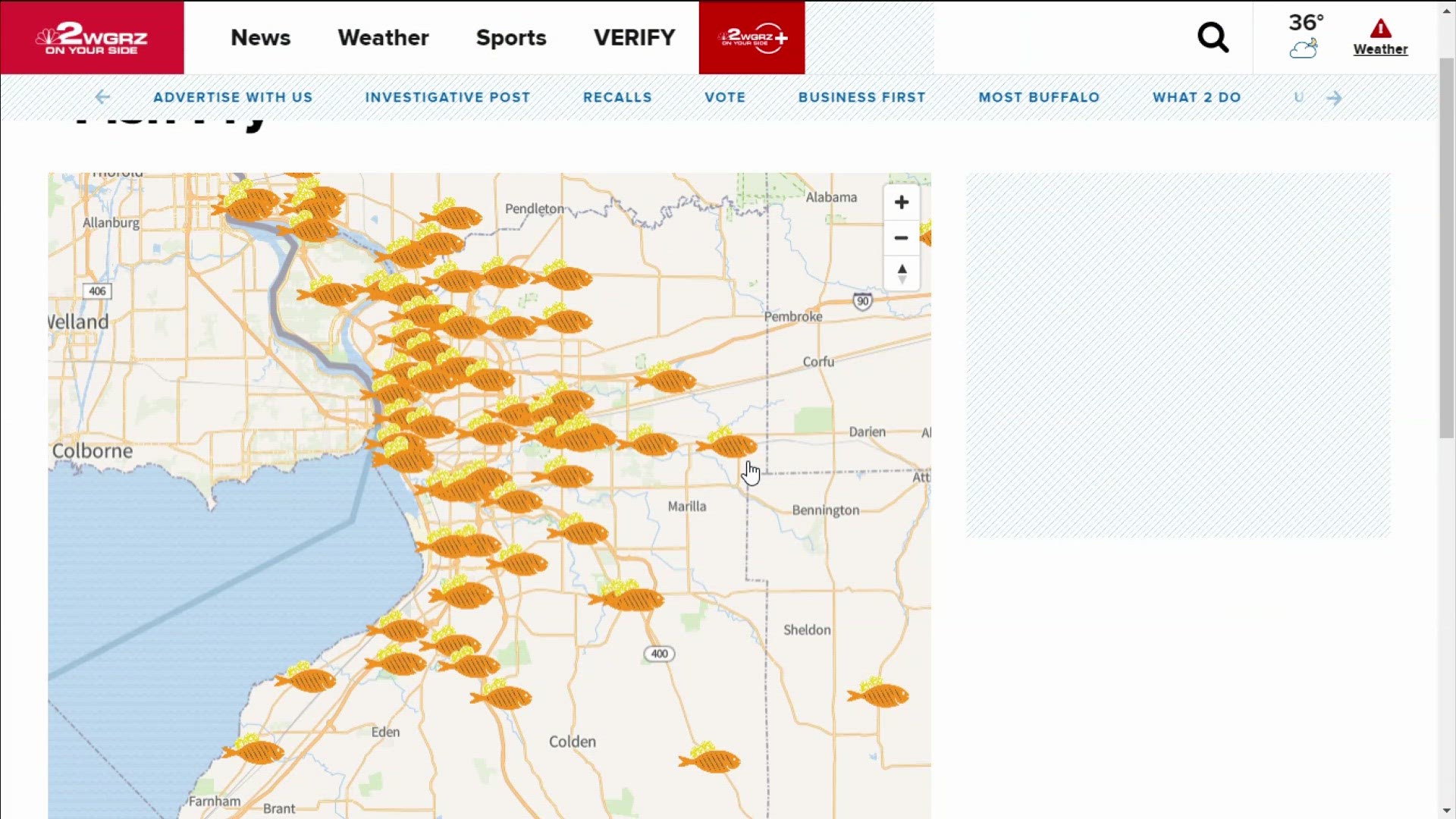Image resolution: width=1456 pixels, height=819 pixels.
Task: Click the zoom out button on map
Action: click(901, 237)
